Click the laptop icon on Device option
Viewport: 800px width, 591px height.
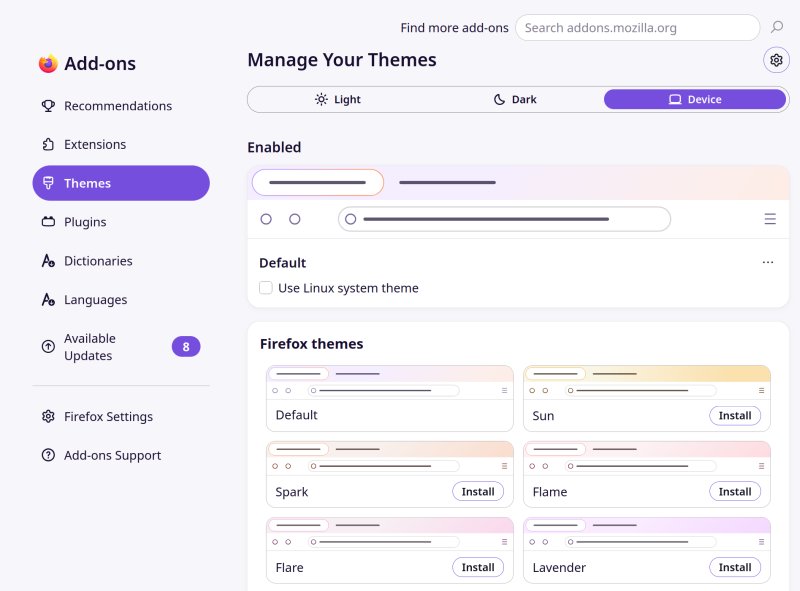tap(675, 99)
